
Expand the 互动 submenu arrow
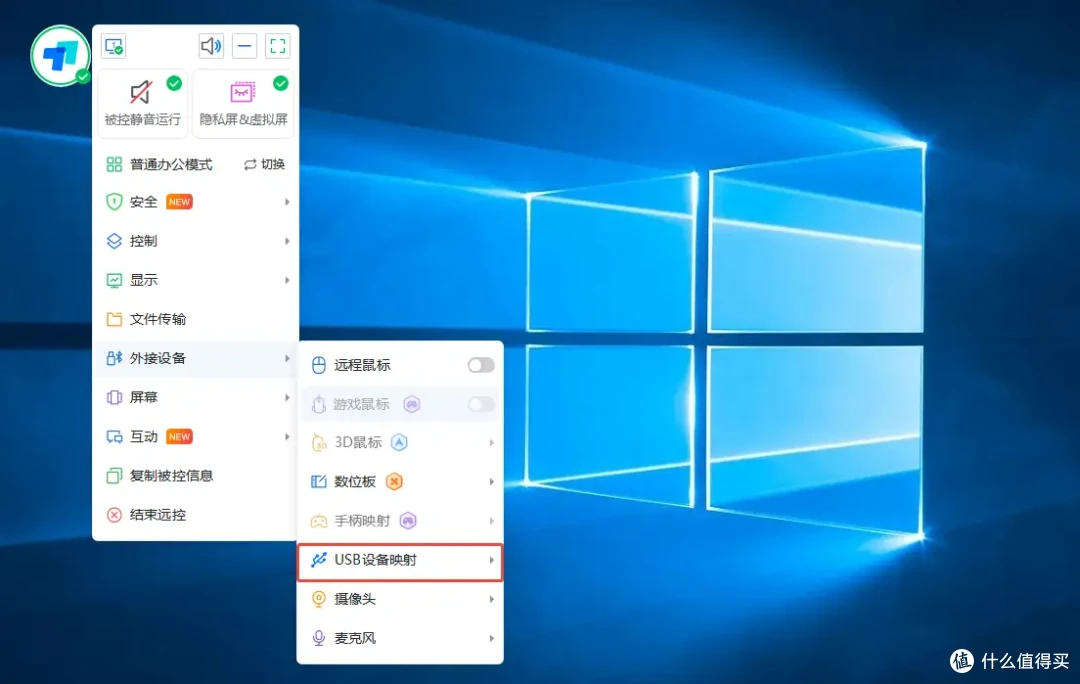click(x=287, y=437)
